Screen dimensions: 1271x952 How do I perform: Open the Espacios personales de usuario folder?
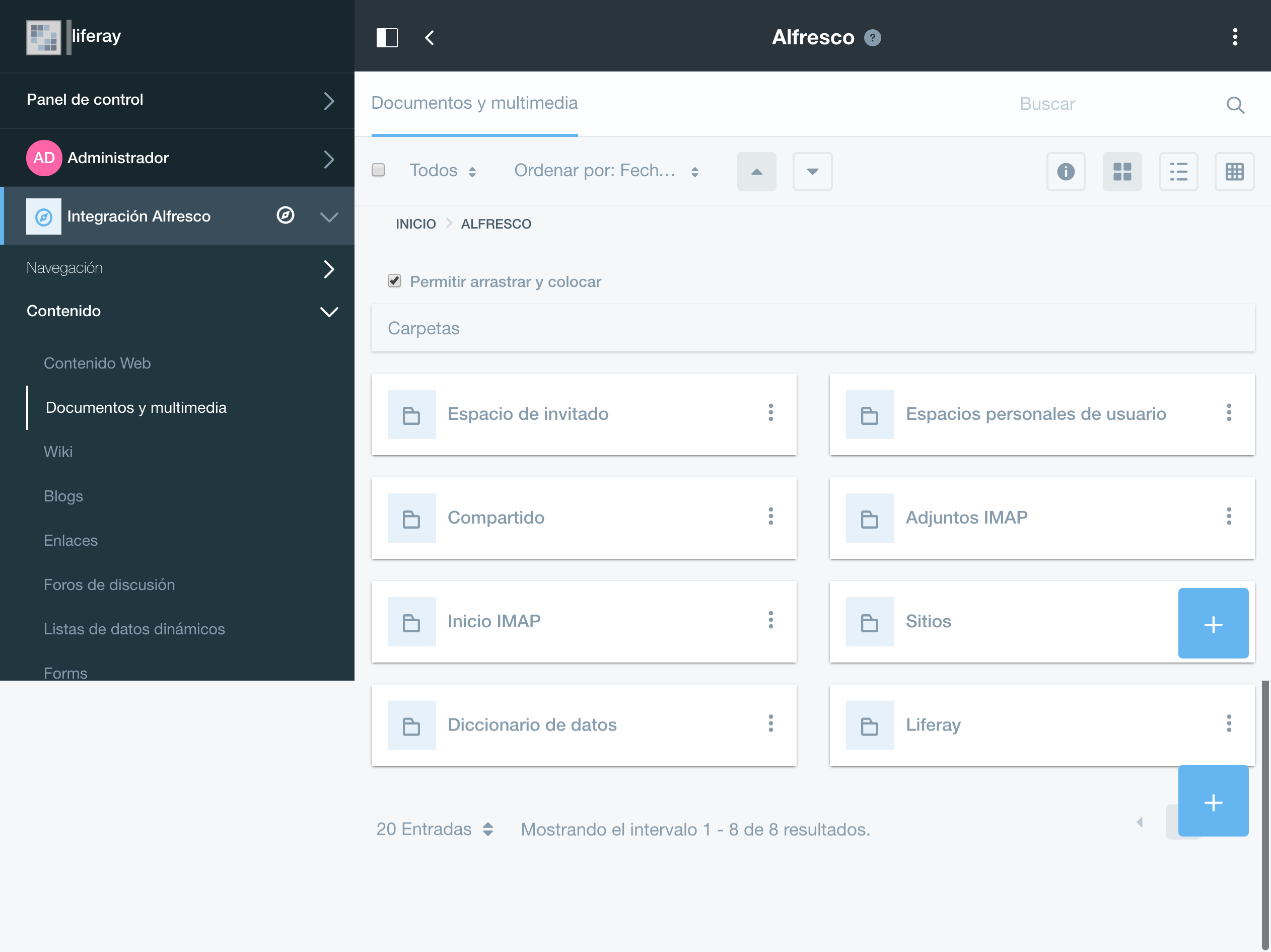click(x=1035, y=414)
